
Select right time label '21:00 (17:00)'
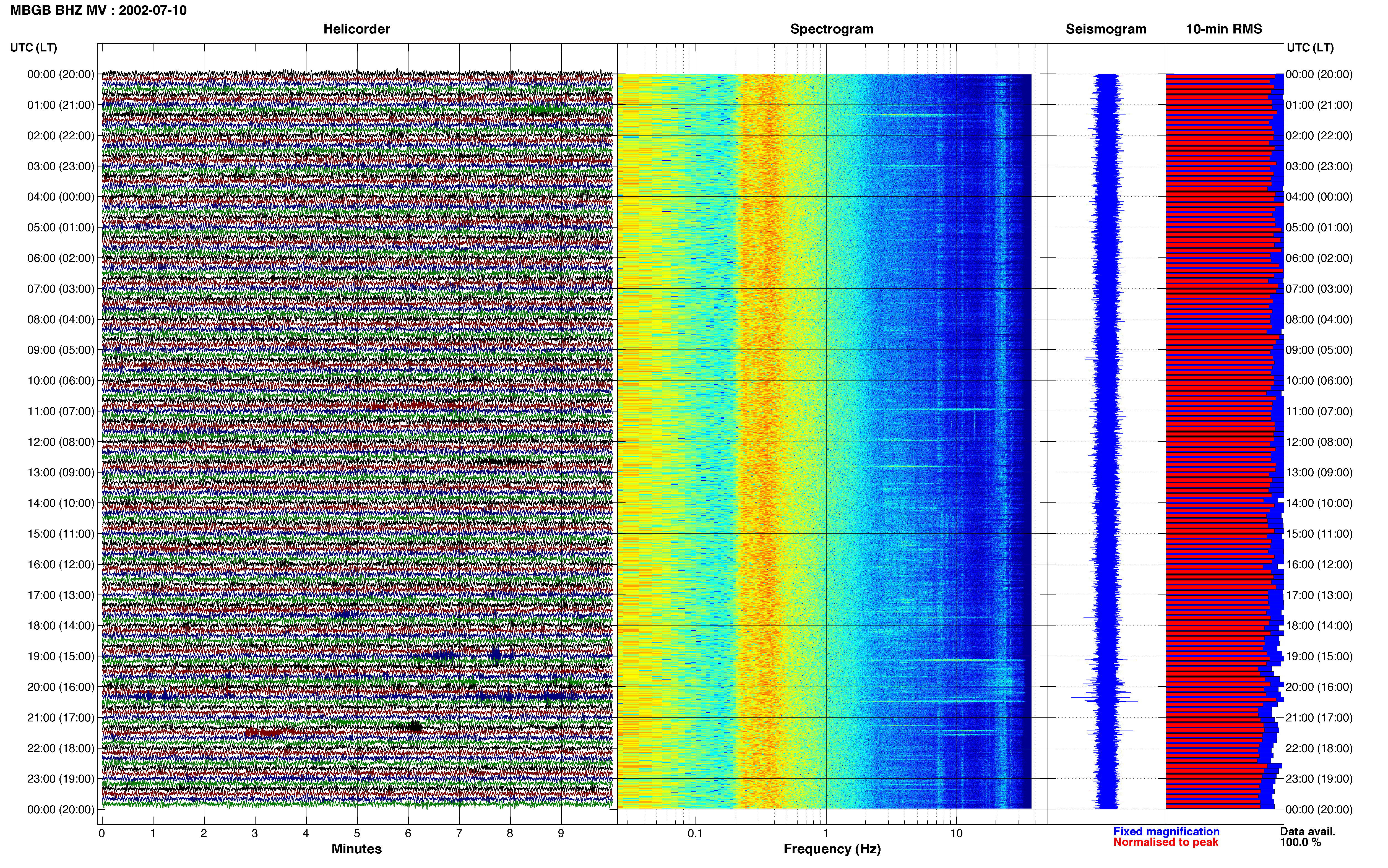1319,718
